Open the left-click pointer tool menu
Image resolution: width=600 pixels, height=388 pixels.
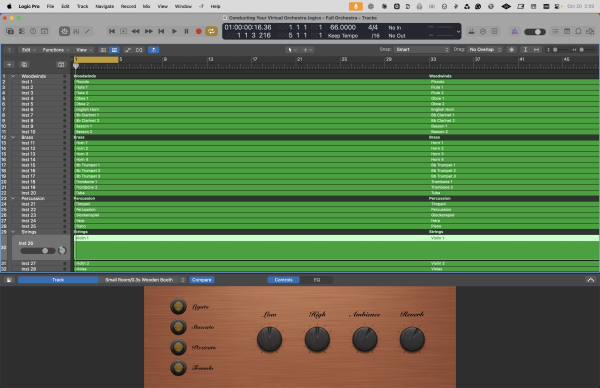[x=292, y=50]
